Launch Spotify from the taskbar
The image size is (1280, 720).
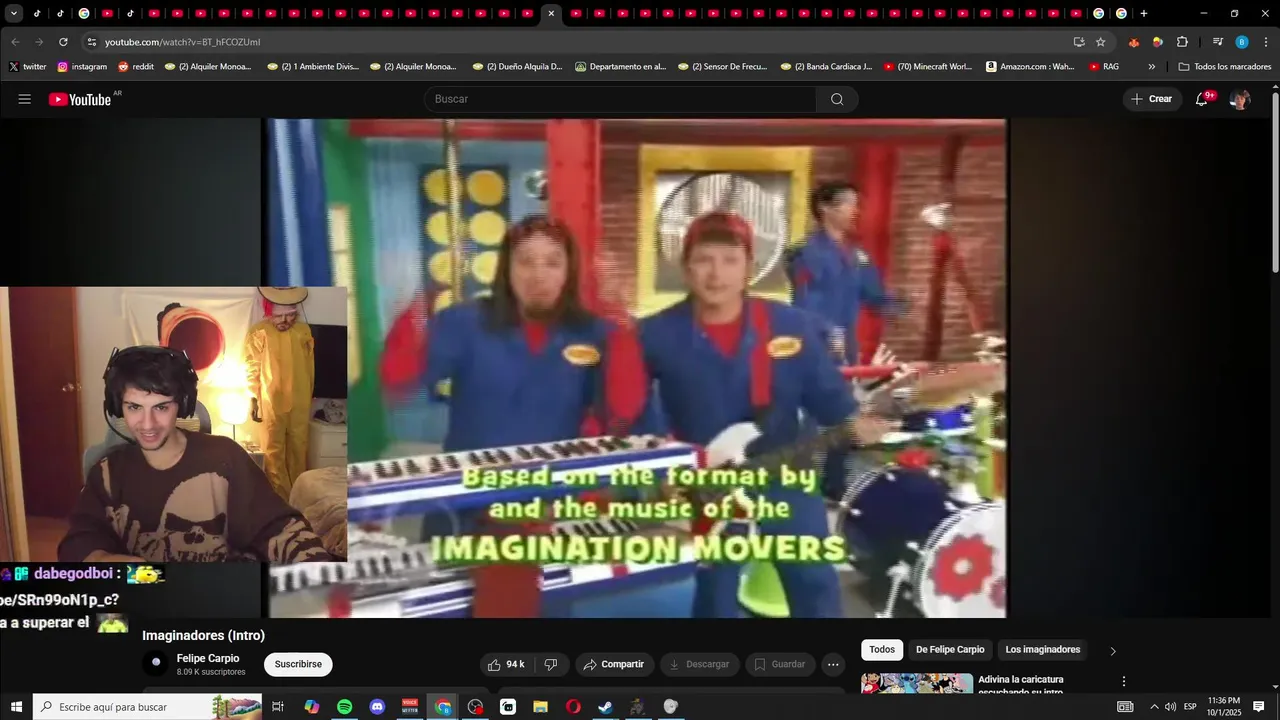[344, 707]
